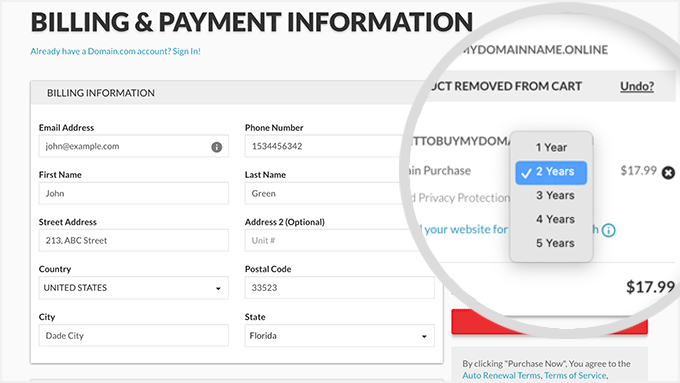
Task: Click the $17.99 total amount
Action: 650,287
